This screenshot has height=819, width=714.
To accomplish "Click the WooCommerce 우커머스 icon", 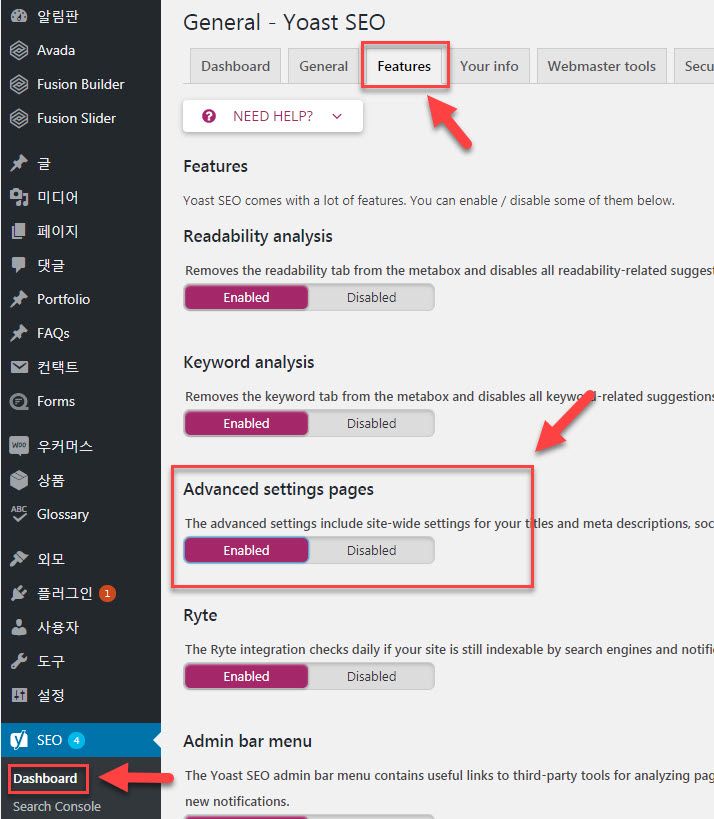I will [19, 446].
